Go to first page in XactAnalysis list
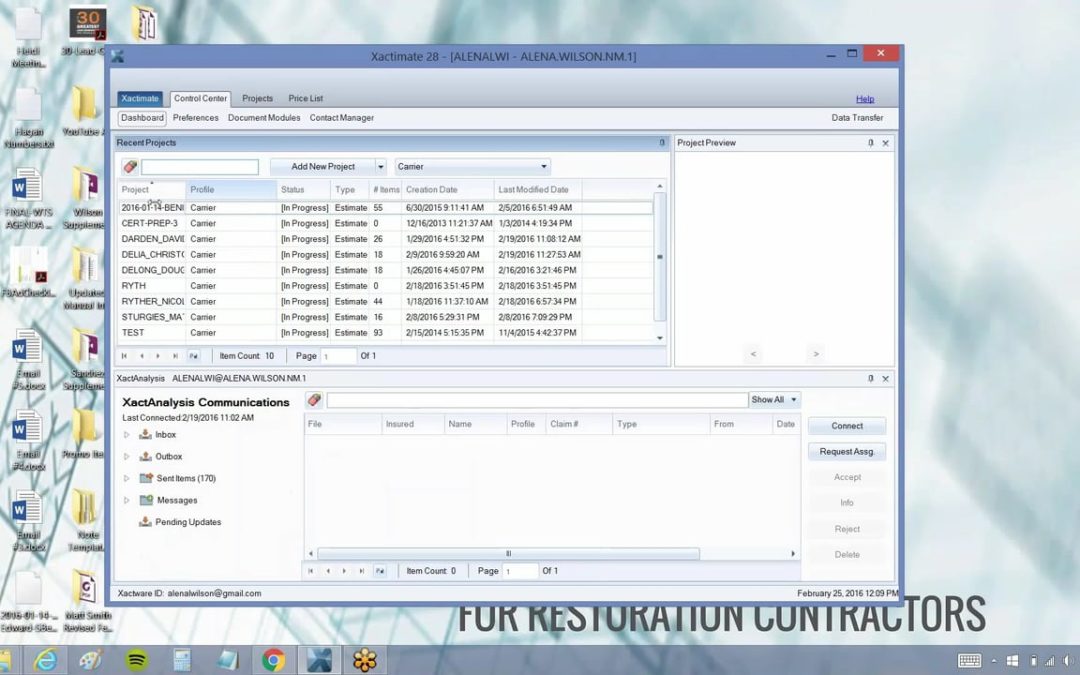Image resolution: width=1080 pixels, height=675 pixels. (311, 571)
